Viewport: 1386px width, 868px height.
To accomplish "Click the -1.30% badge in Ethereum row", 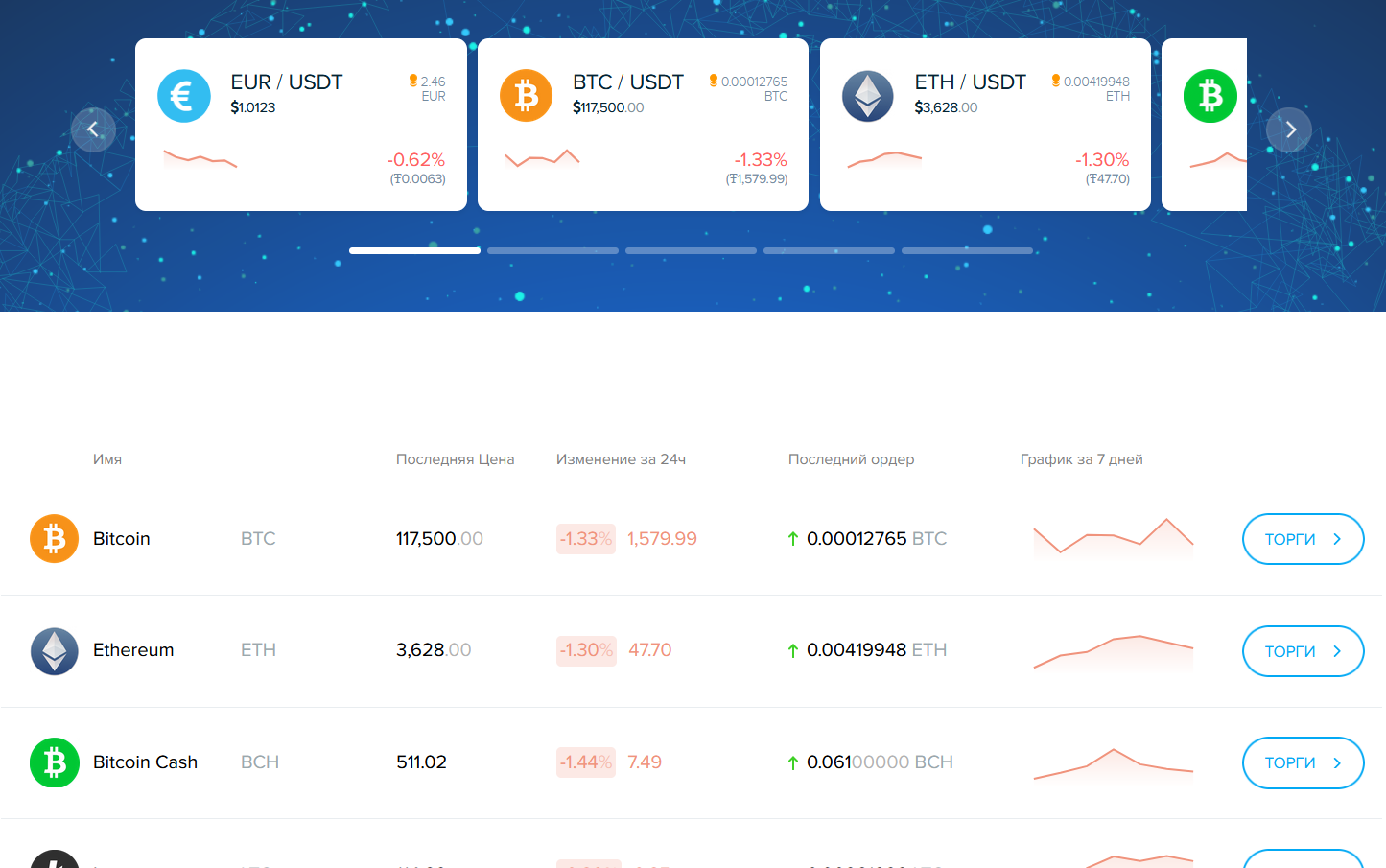I will tap(586, 650).
